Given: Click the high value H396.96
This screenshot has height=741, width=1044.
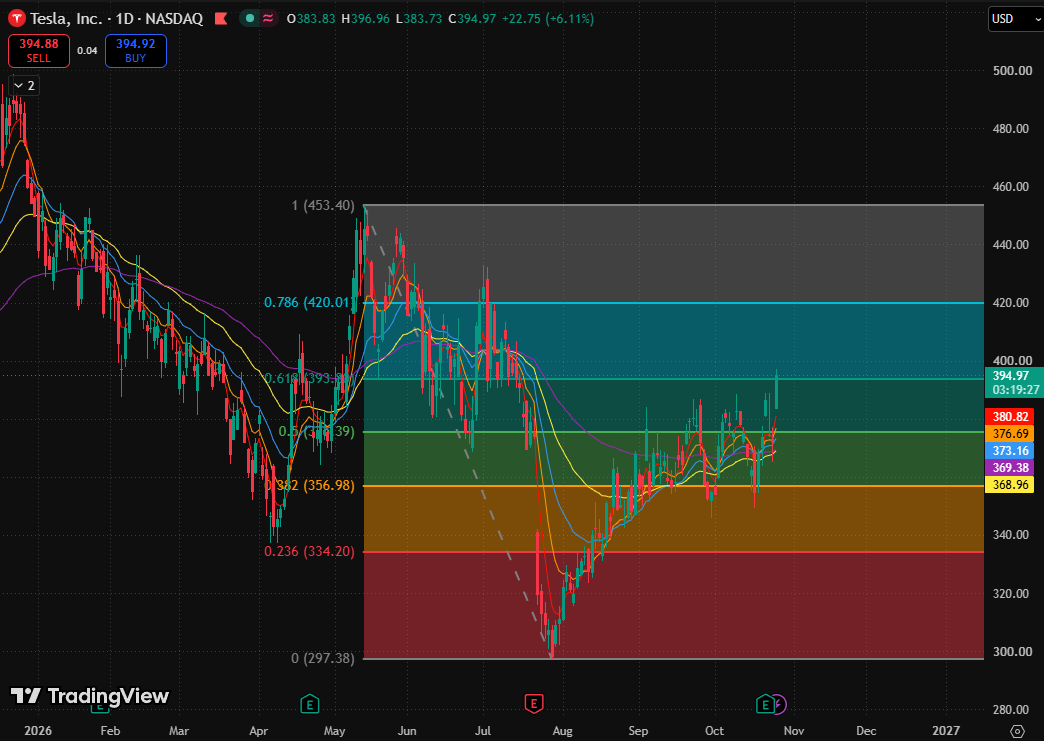Looking at the screenshot, I should pyautogui.click(x=366, y=19).
